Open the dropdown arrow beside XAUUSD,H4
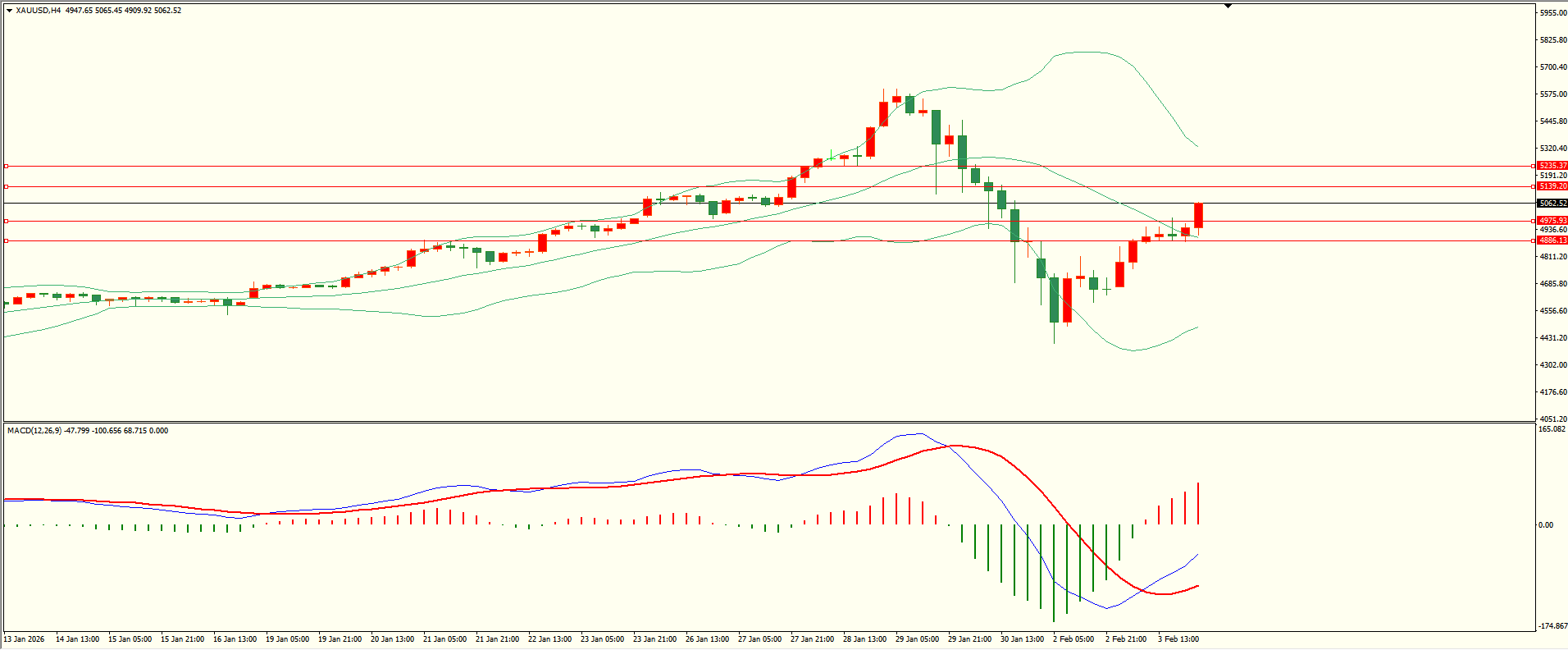Image resolution: width=1568 pixels, height=650 pixels. pos(9,11)
